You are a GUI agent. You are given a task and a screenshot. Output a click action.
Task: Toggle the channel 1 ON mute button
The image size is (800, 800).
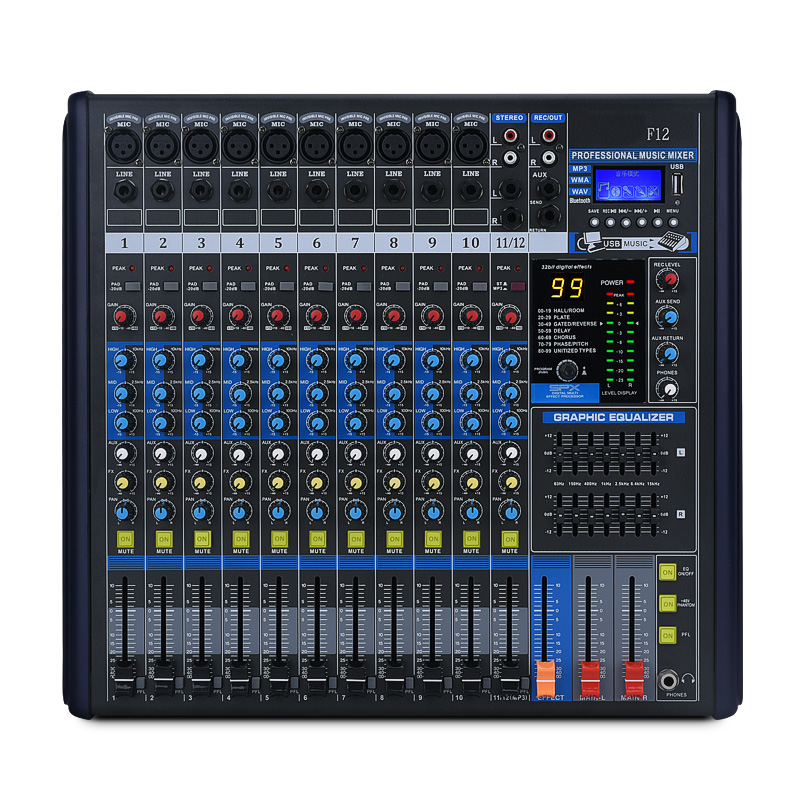[x=125, y=539]
